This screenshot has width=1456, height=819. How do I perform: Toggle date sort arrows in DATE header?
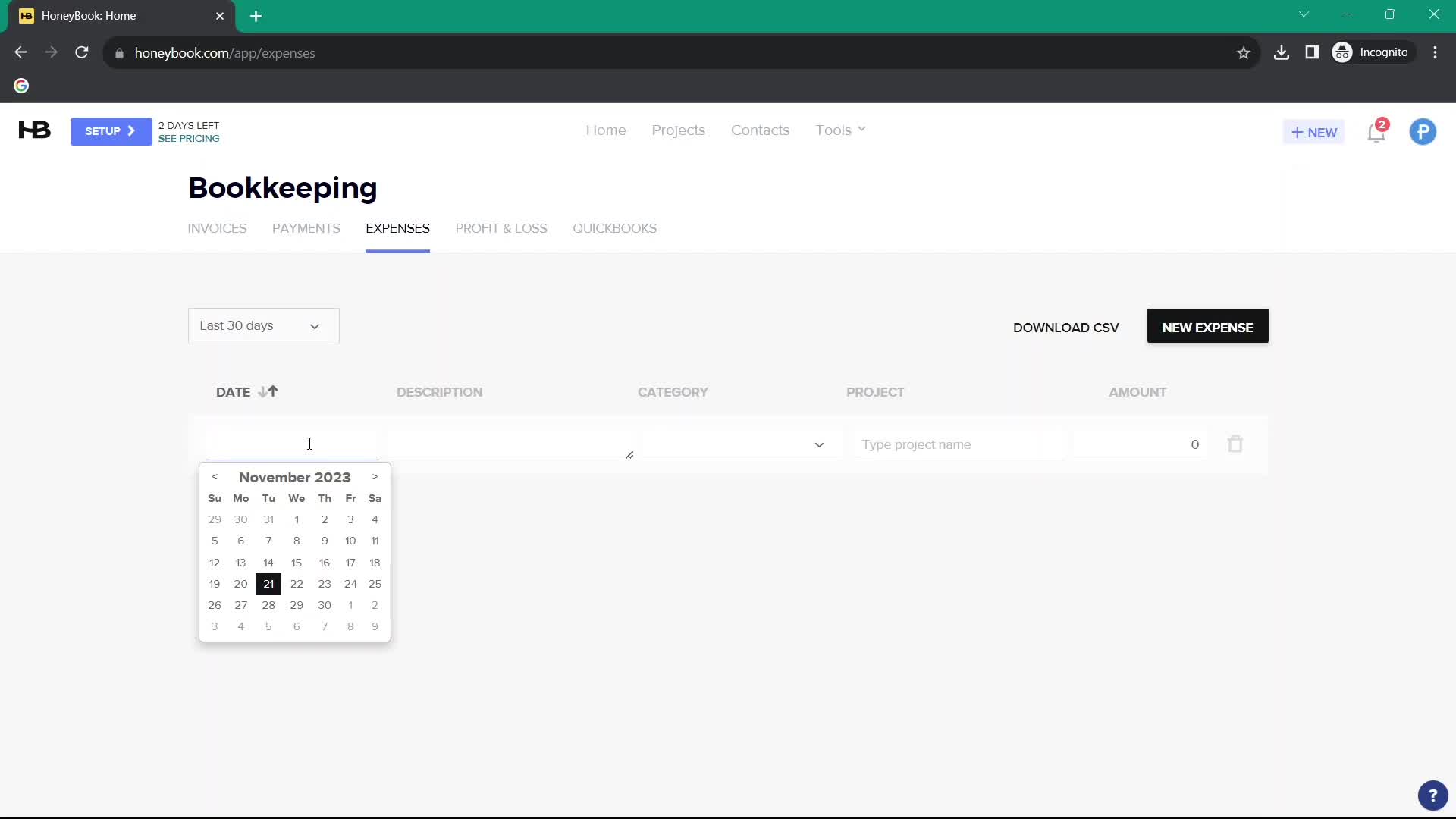click(268, 392)
